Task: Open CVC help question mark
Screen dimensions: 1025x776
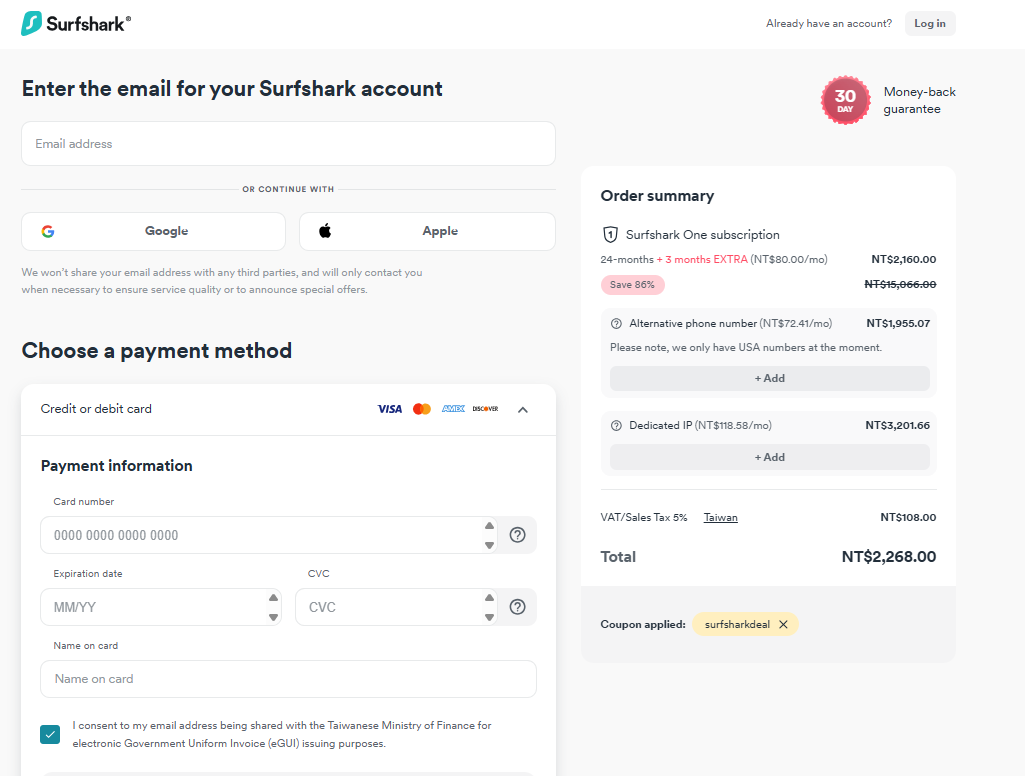Action: (517, 607)
